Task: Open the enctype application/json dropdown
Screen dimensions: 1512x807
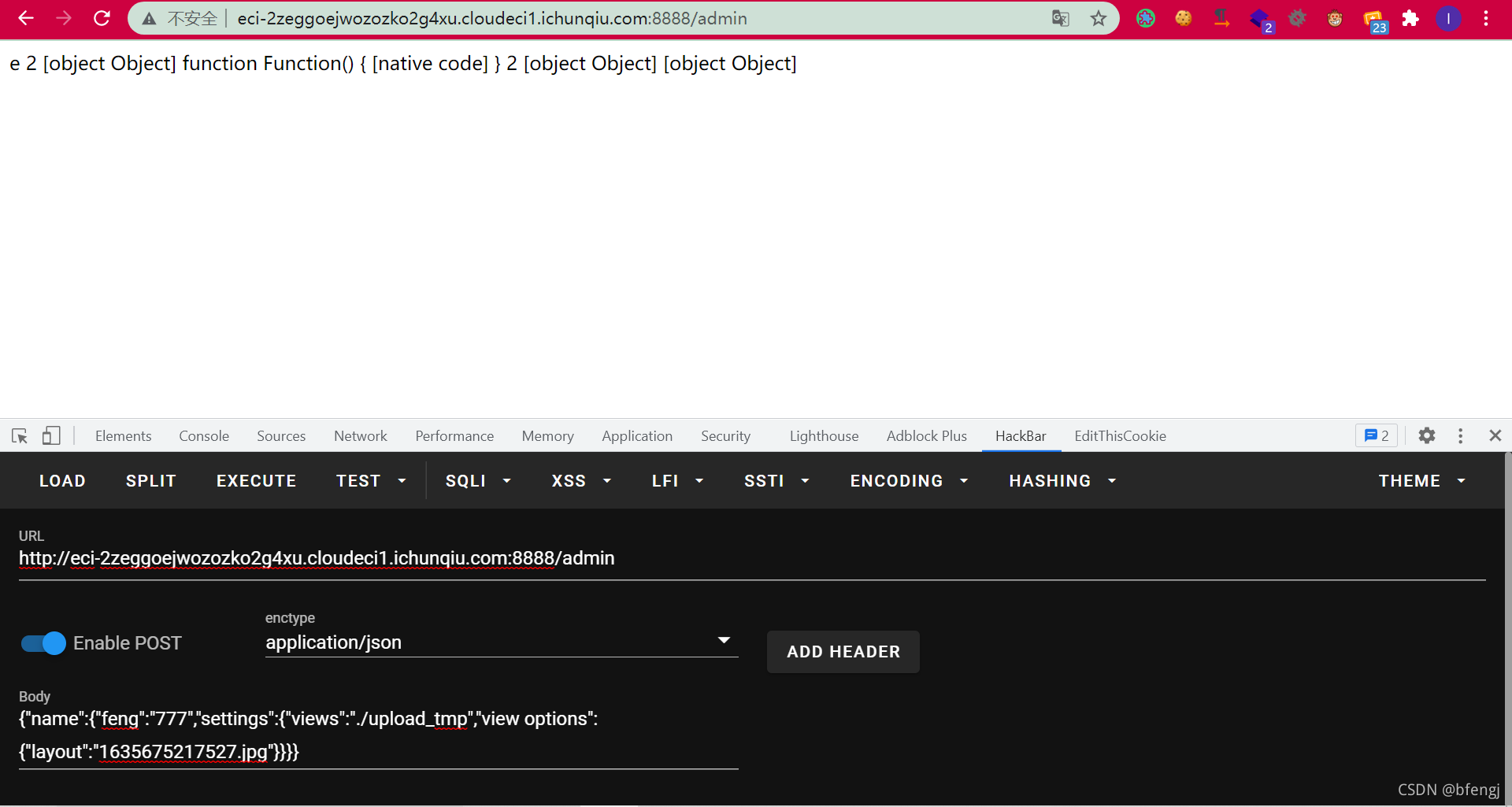Action: tap(502, 642)
